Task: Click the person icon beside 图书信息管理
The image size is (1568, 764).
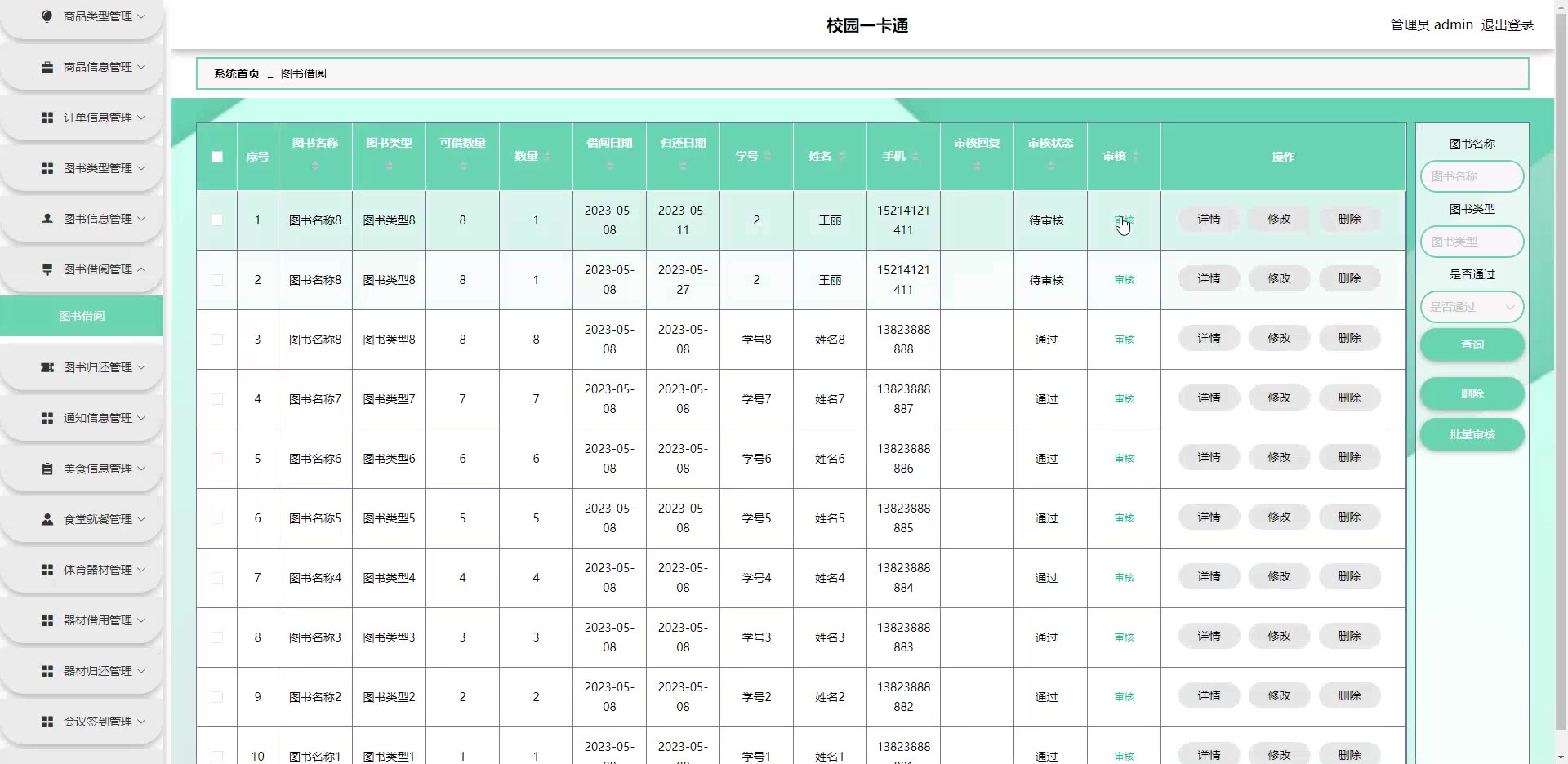Action: [47, 219]
